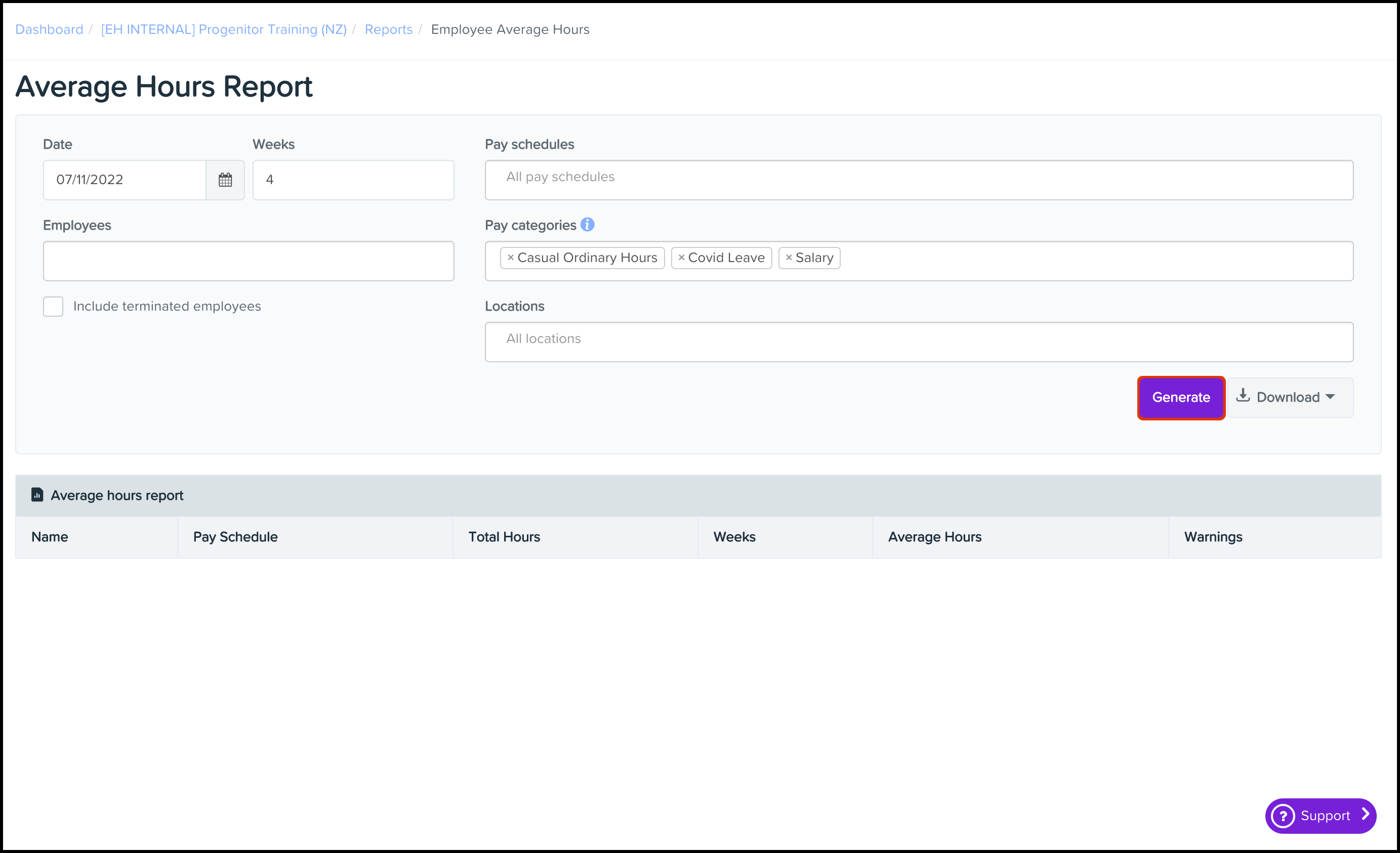Remove the Covid Leave tag

click(x=681, y=258)
